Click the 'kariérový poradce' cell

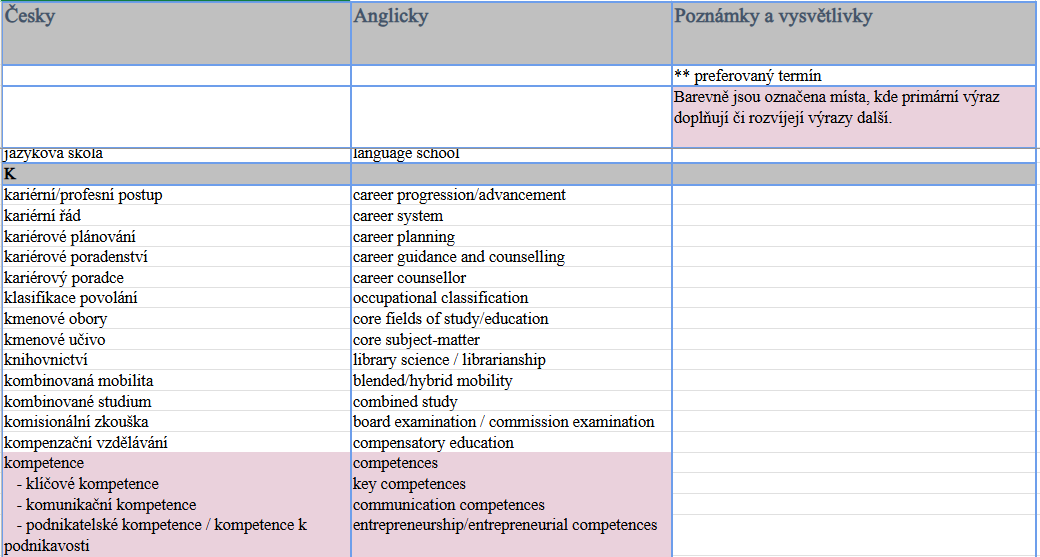pyautogui.click(x=176, y=278)
